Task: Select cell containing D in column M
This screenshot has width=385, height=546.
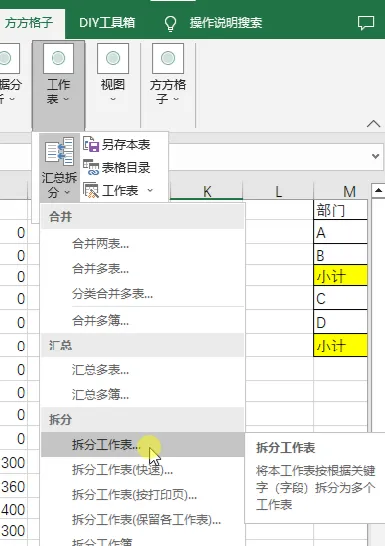Action: (340, 322)
